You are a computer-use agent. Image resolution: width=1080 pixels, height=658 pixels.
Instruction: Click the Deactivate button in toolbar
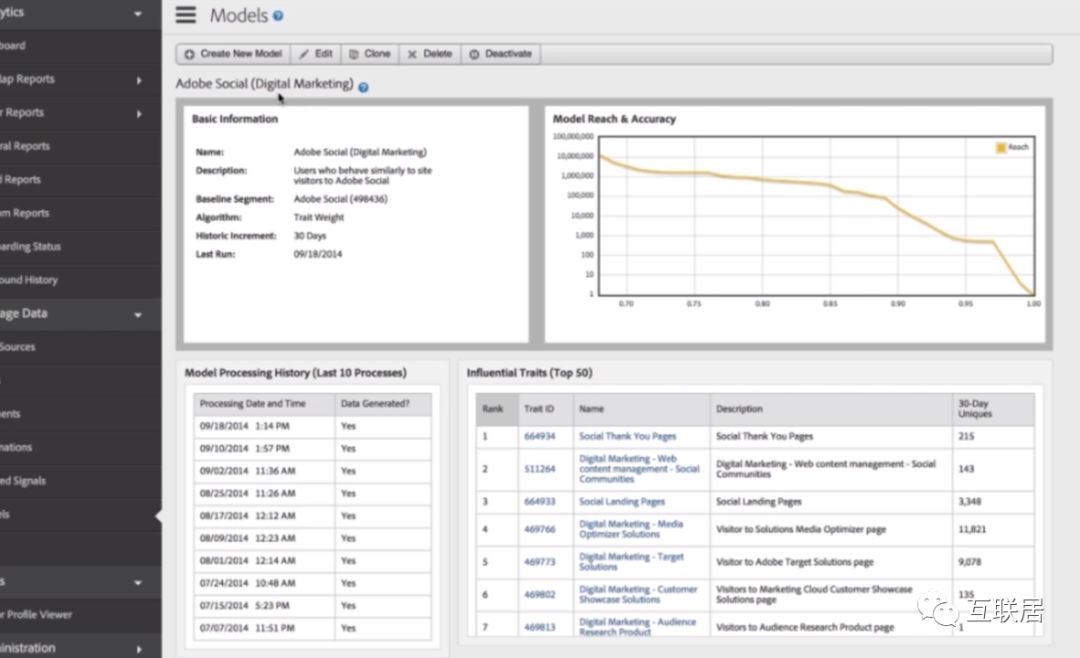click(x=501, y=54)
